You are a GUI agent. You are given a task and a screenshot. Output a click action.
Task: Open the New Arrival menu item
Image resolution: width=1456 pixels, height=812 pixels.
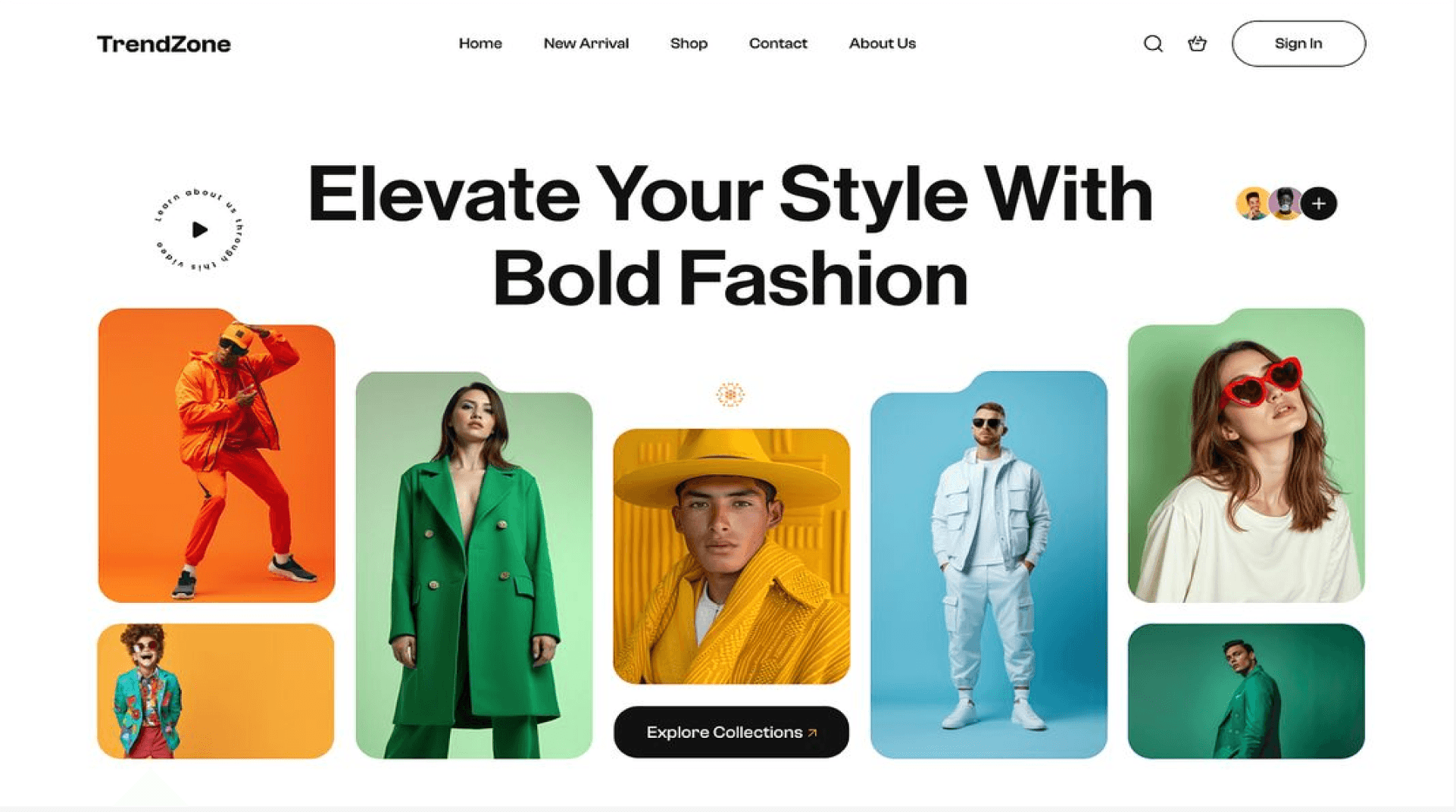click(586, 43)
